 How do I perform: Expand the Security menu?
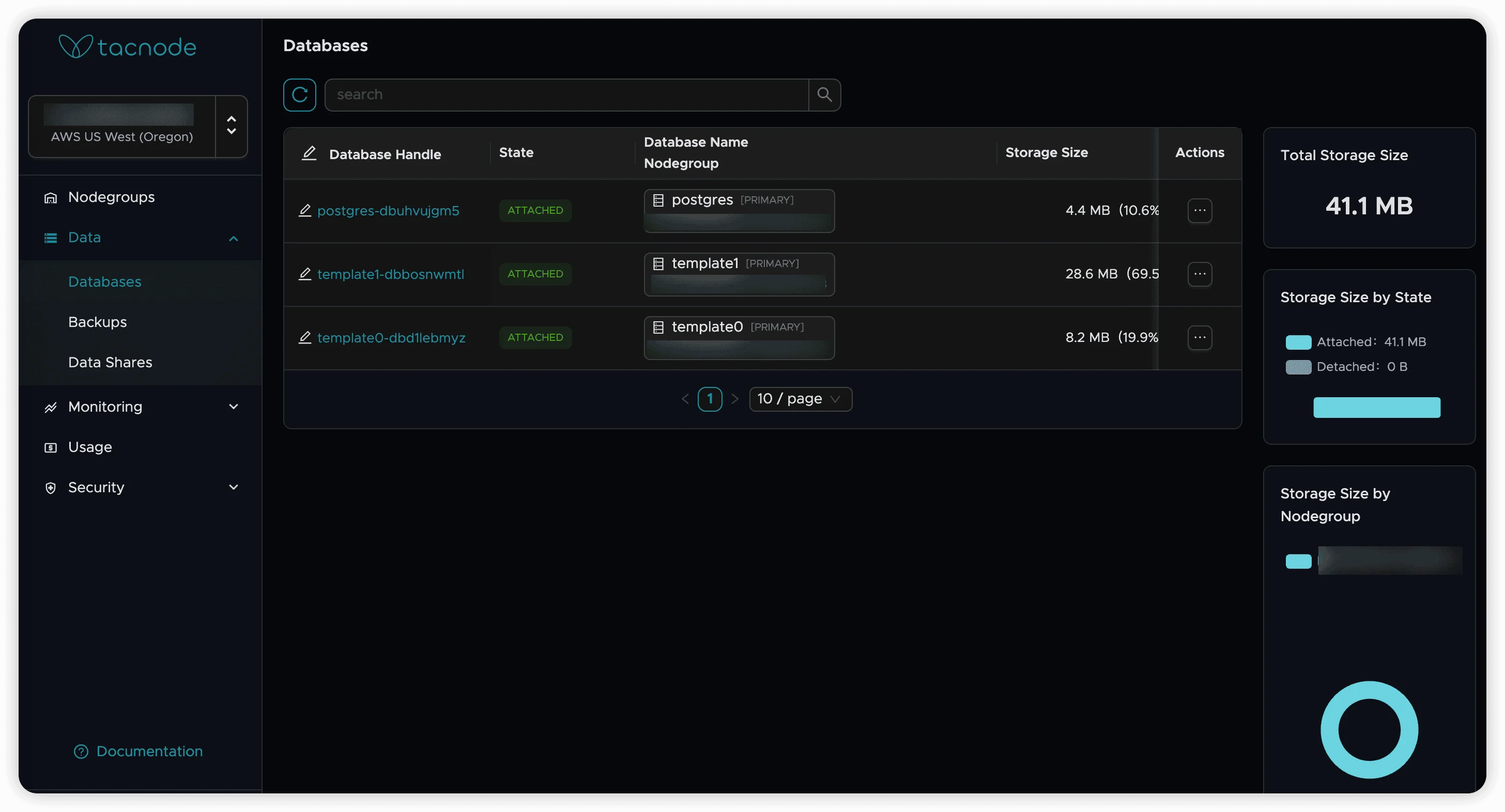(x=233, y=487)
